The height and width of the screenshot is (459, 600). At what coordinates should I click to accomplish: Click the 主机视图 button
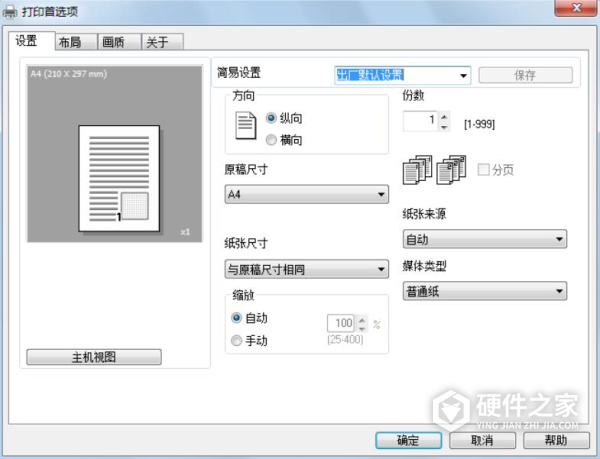click(94, 357)
